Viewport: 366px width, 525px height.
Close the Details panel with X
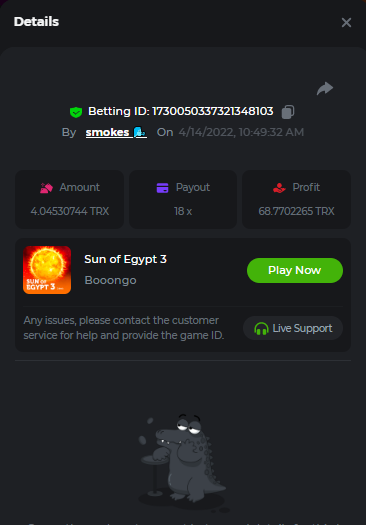click(x=346, y=22)
